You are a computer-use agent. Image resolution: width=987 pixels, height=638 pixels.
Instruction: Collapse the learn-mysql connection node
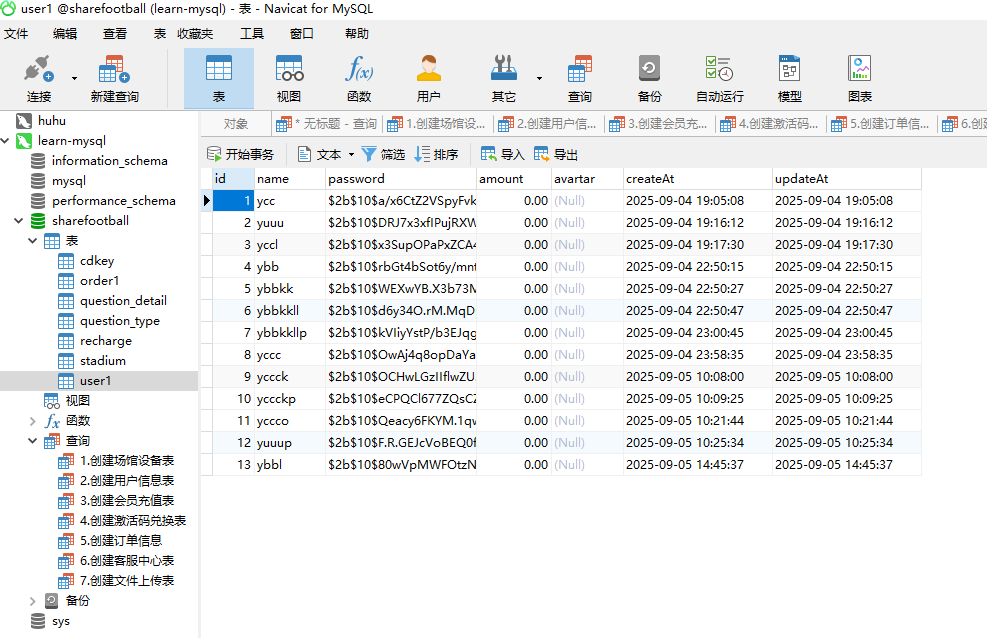click(x=5, y=140)
